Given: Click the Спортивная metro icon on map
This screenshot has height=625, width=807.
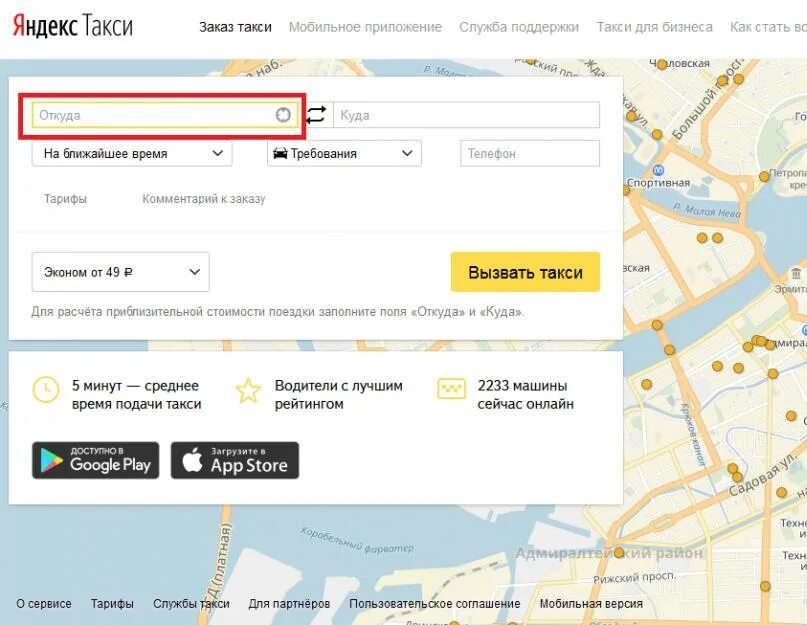Looking at the screenshot, I should coord(658,170).
